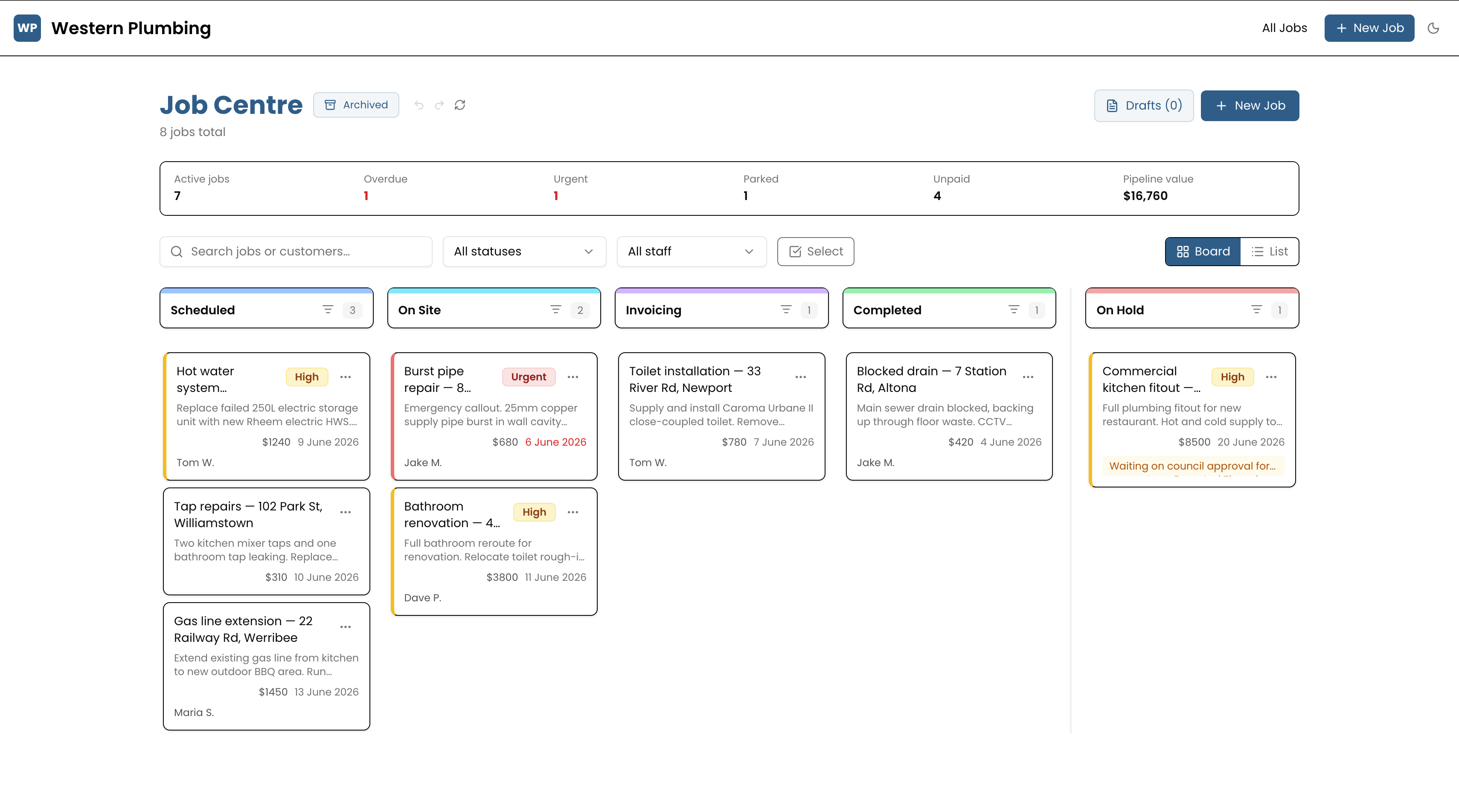This screenshot has width=1459, height=812.
Task: Click Dave P. assignee on Bathroom renovation
Action: tap(422, 598)
